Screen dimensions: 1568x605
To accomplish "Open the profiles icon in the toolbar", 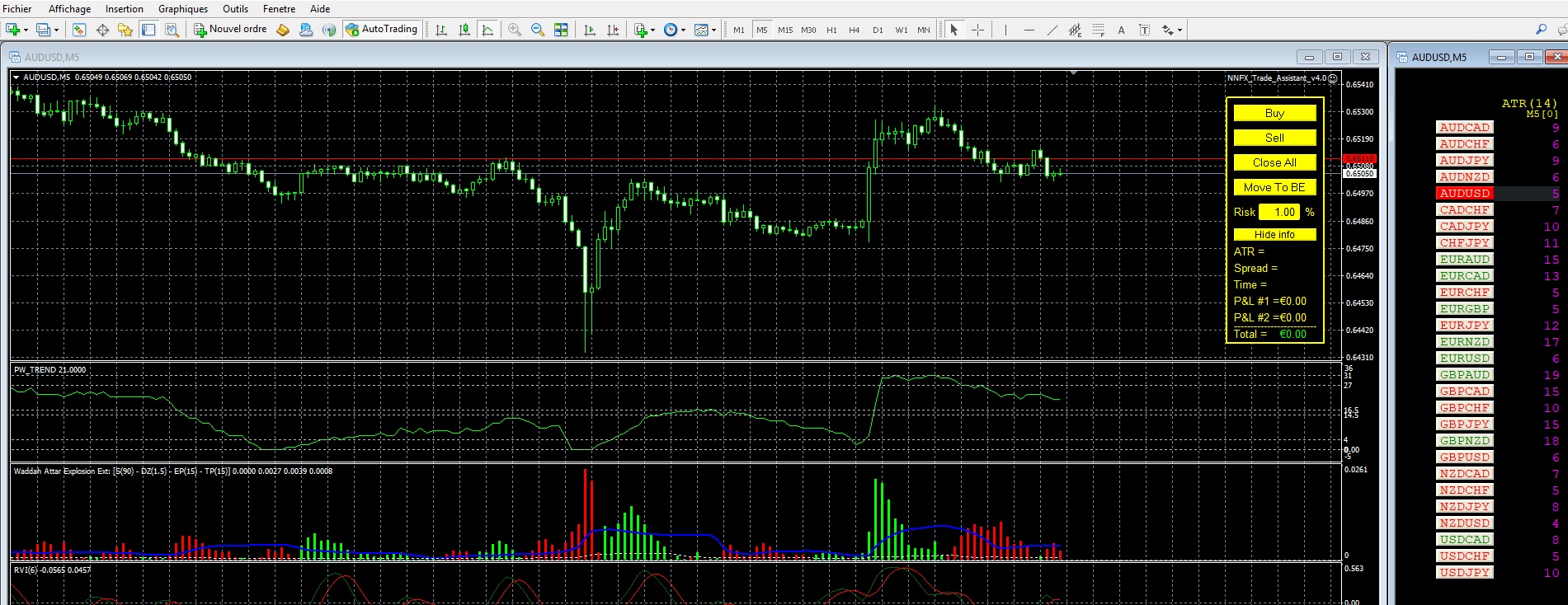I will [x=43, y=30].
